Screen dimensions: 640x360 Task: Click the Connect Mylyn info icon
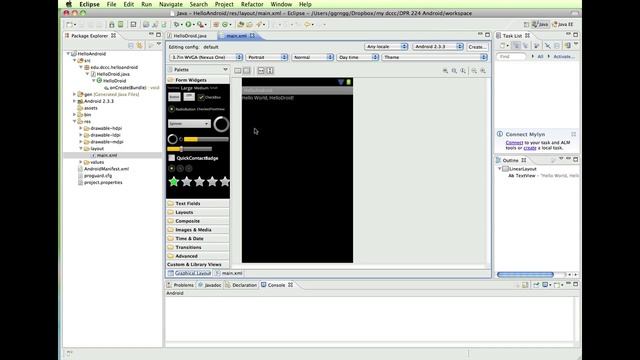(x=500, y=134)
